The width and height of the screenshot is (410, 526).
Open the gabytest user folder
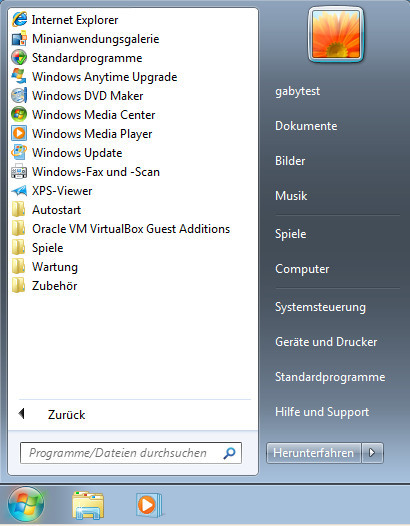coord(298,91)
